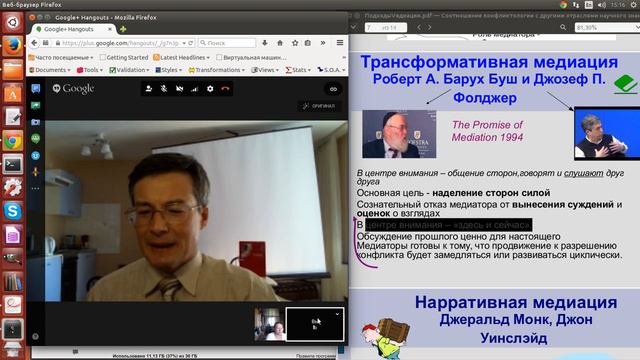Open the Hangouts bandwidth signal indicator

(x=194, y=89)
